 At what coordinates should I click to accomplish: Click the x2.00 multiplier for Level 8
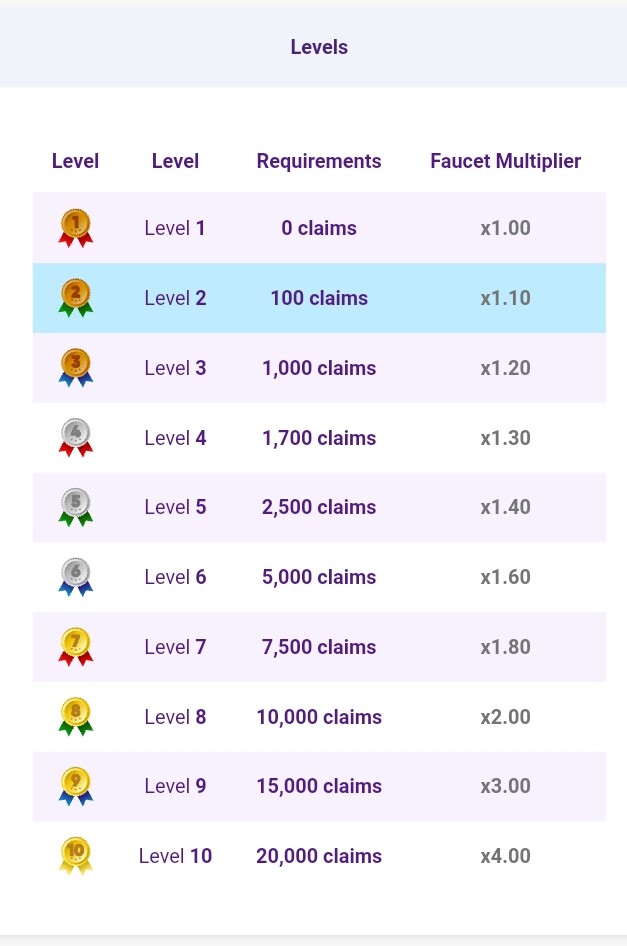506,717
